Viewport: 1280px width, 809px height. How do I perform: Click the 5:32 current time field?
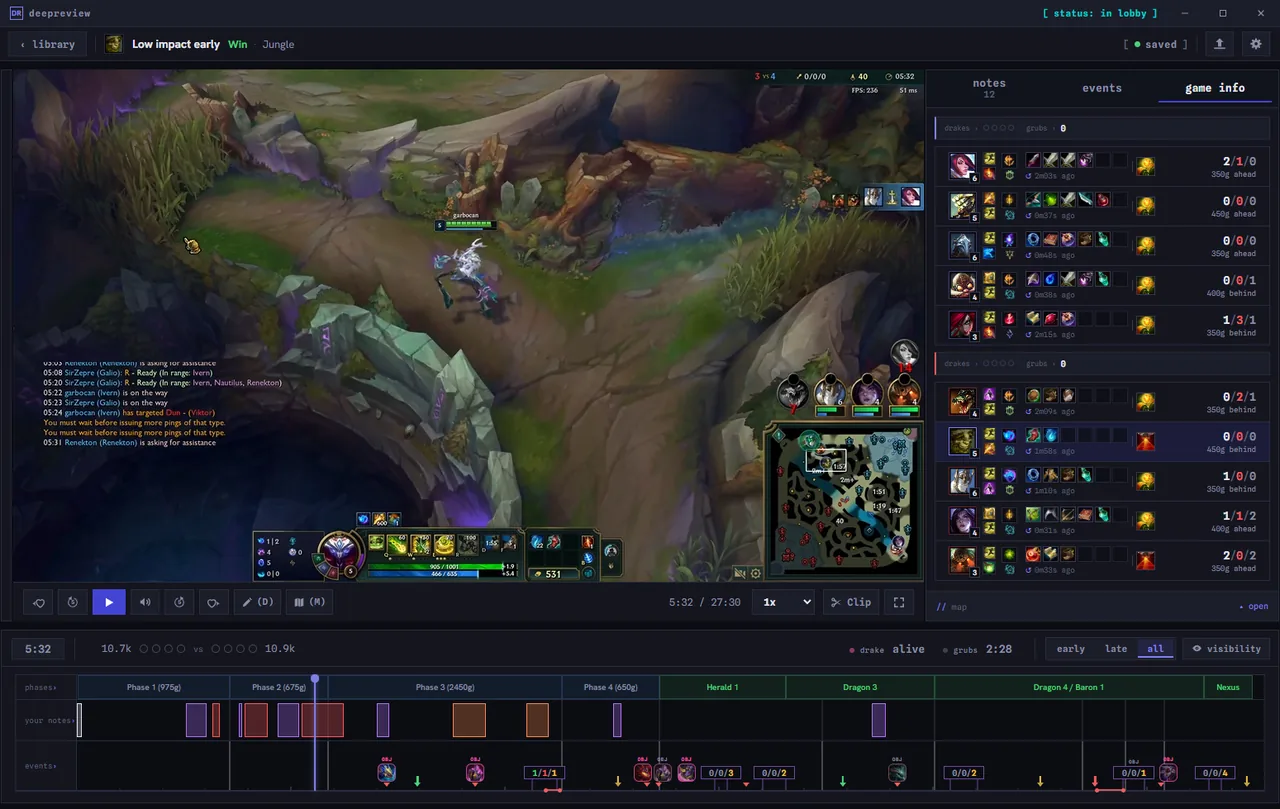38,649
